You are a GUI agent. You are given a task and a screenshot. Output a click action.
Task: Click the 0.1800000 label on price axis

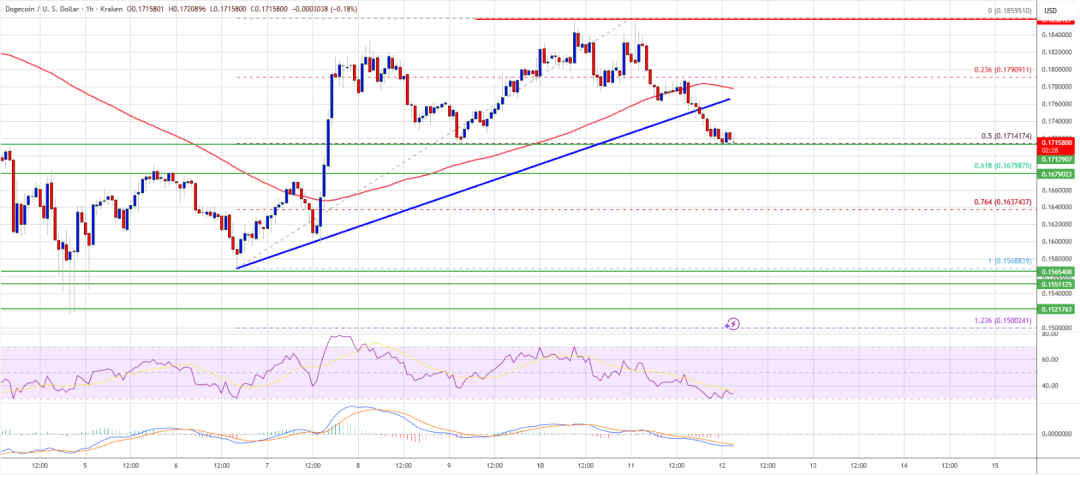(1058, 69)
